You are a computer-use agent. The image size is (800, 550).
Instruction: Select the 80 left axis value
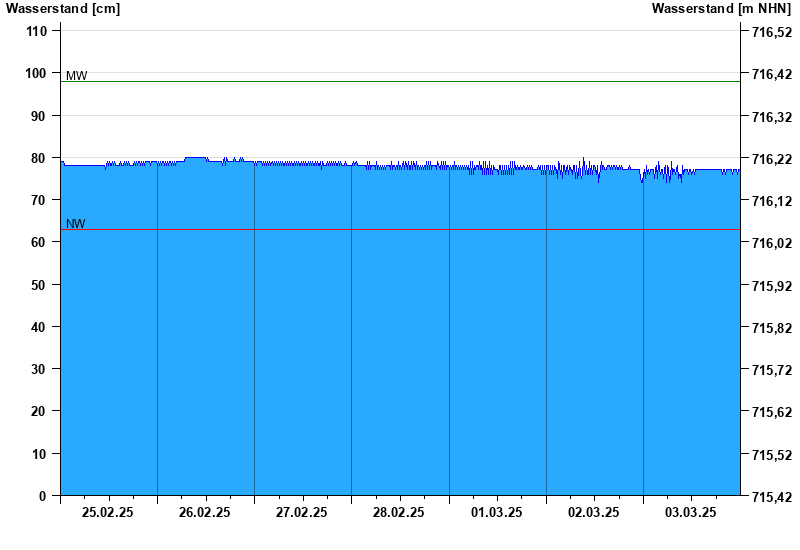(x=39, y=158)
